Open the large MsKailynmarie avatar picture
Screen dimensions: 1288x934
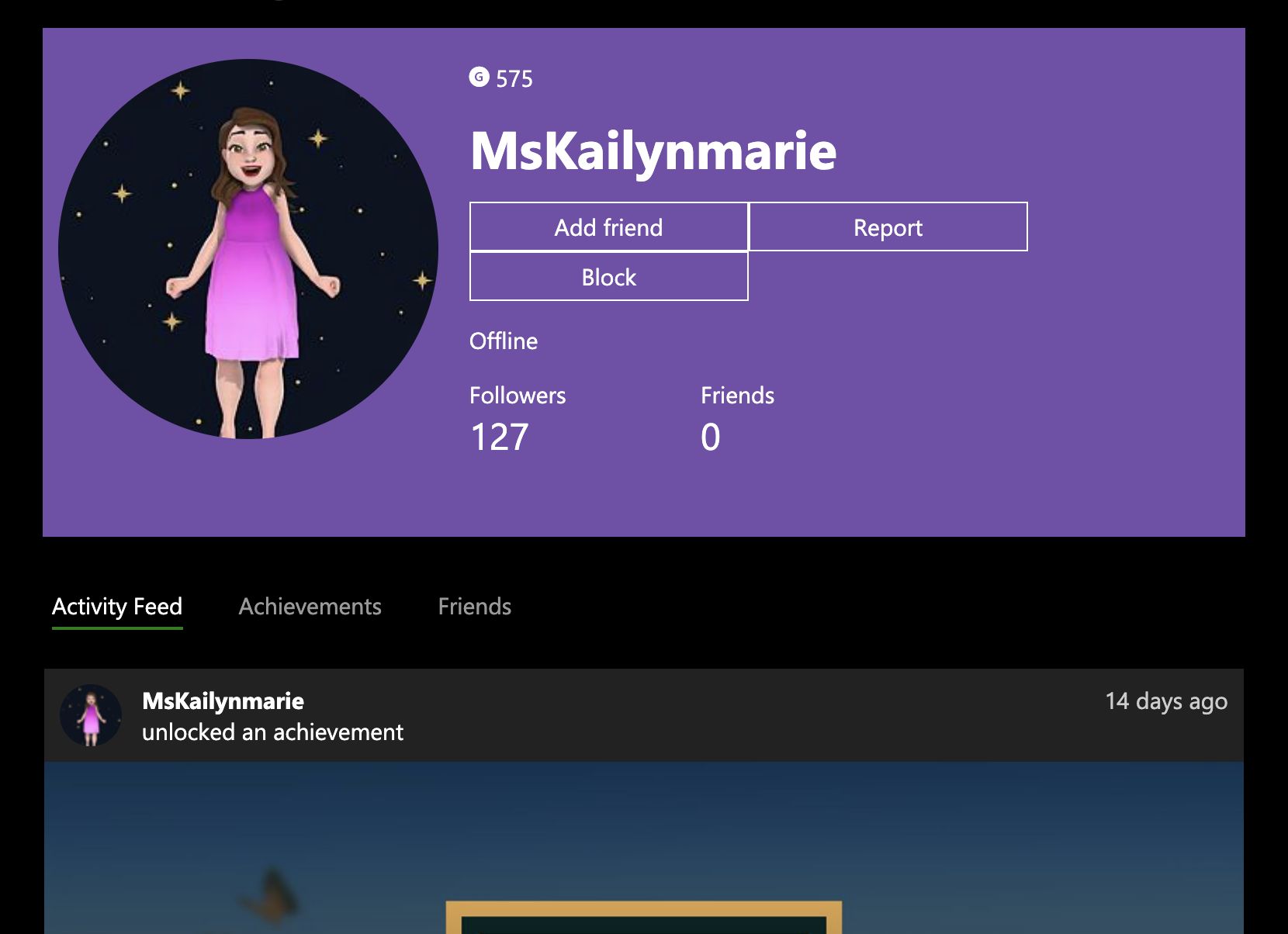coord(248,249)
